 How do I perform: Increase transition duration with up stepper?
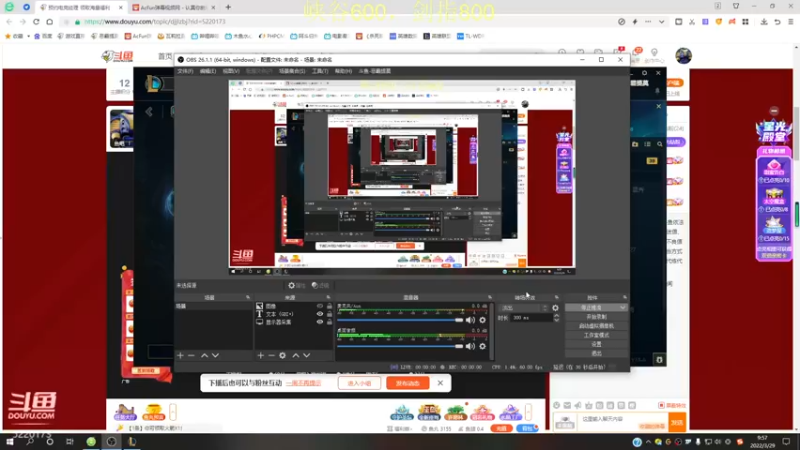pos(556,315)
